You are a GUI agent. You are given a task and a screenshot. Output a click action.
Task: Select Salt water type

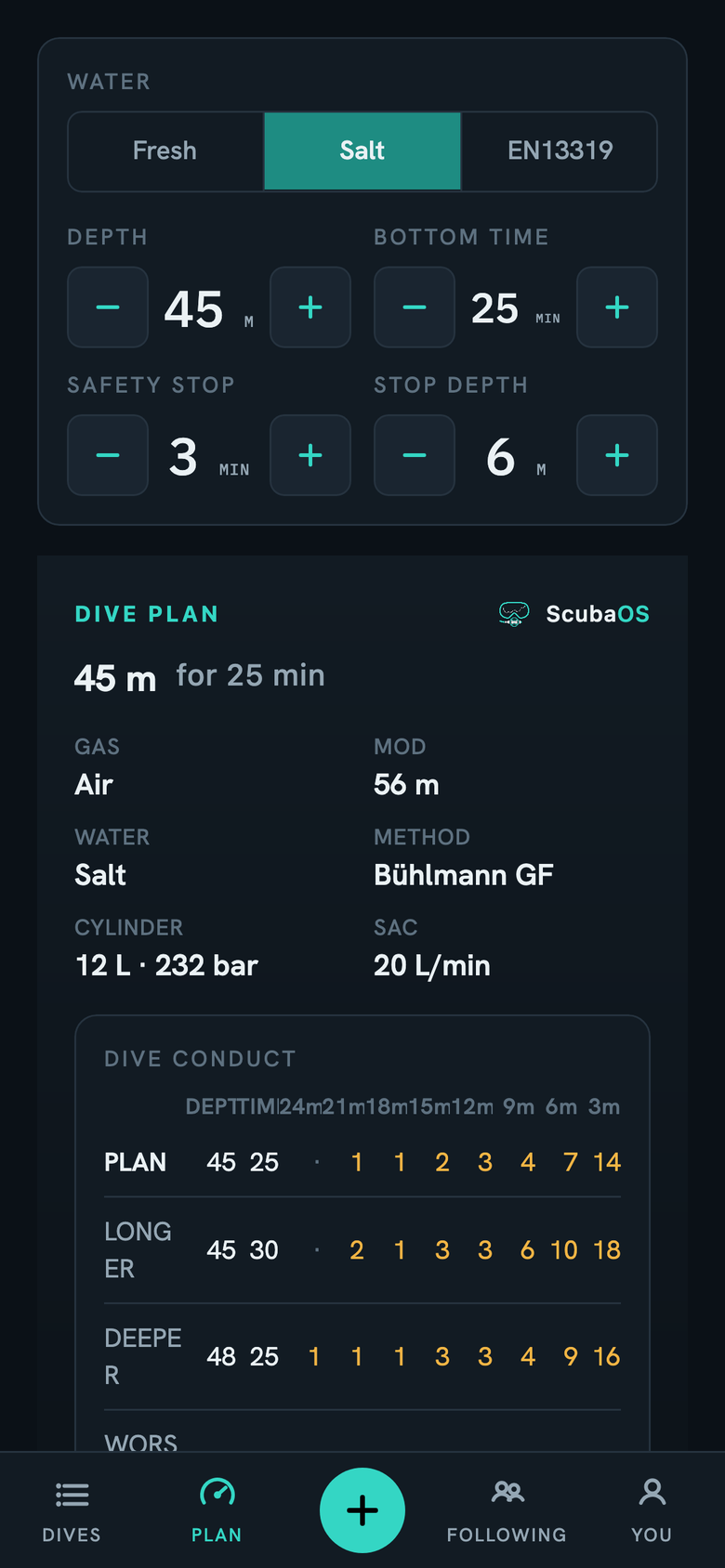tap(362, 151)
